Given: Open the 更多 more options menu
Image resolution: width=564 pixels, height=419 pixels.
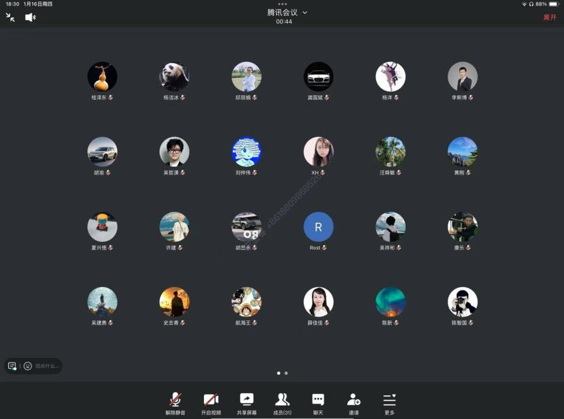Looking at the screenshot, I should pyautogui.click(x=390, y=404).
